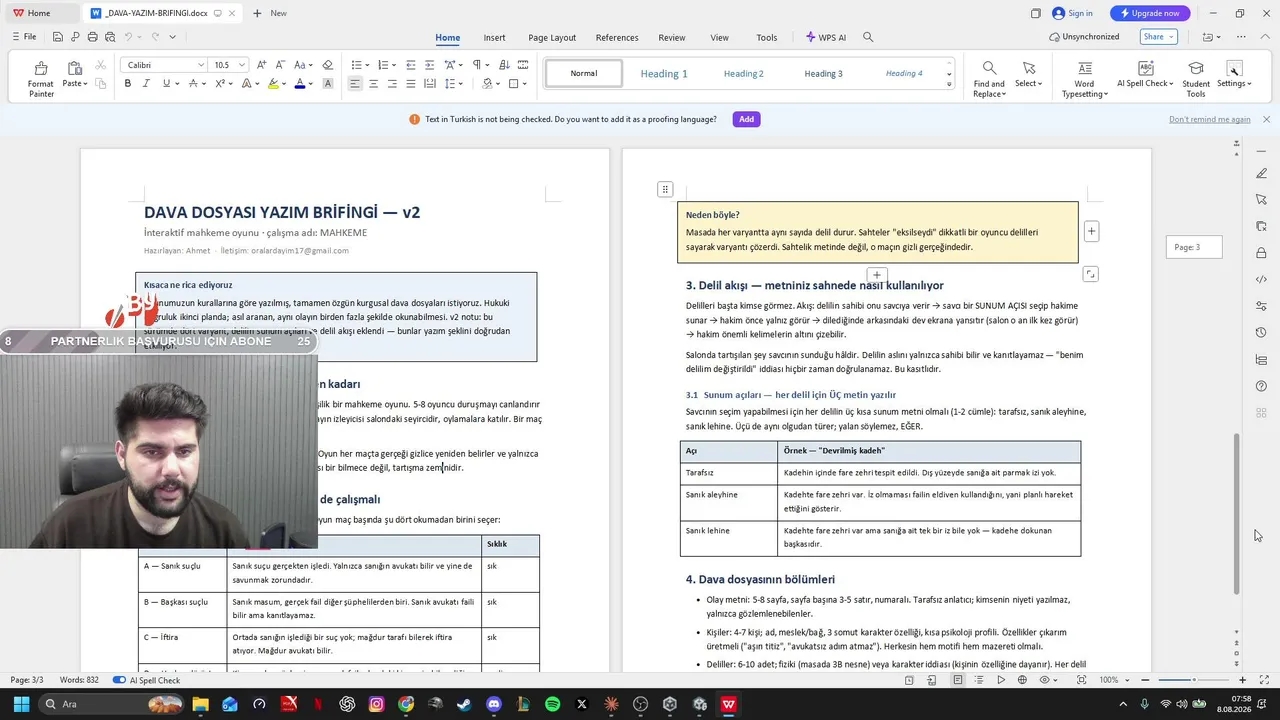The width and height of the screenshot is (1280, 720).
Task: Select Center paragraph alignment
Action: click(373, 84)
